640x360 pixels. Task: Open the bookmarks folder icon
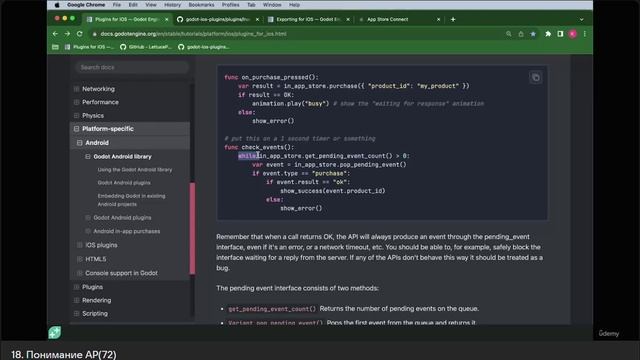(56, 47)
